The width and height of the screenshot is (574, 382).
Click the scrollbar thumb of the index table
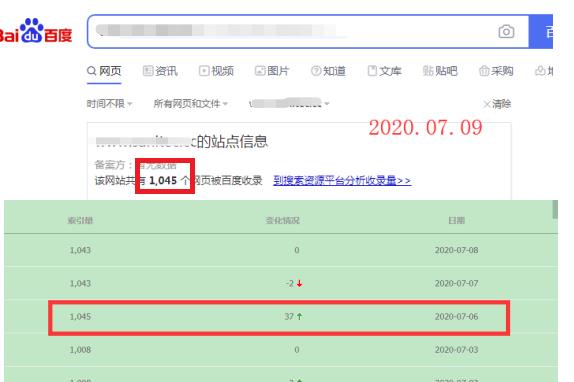[555, 209]
